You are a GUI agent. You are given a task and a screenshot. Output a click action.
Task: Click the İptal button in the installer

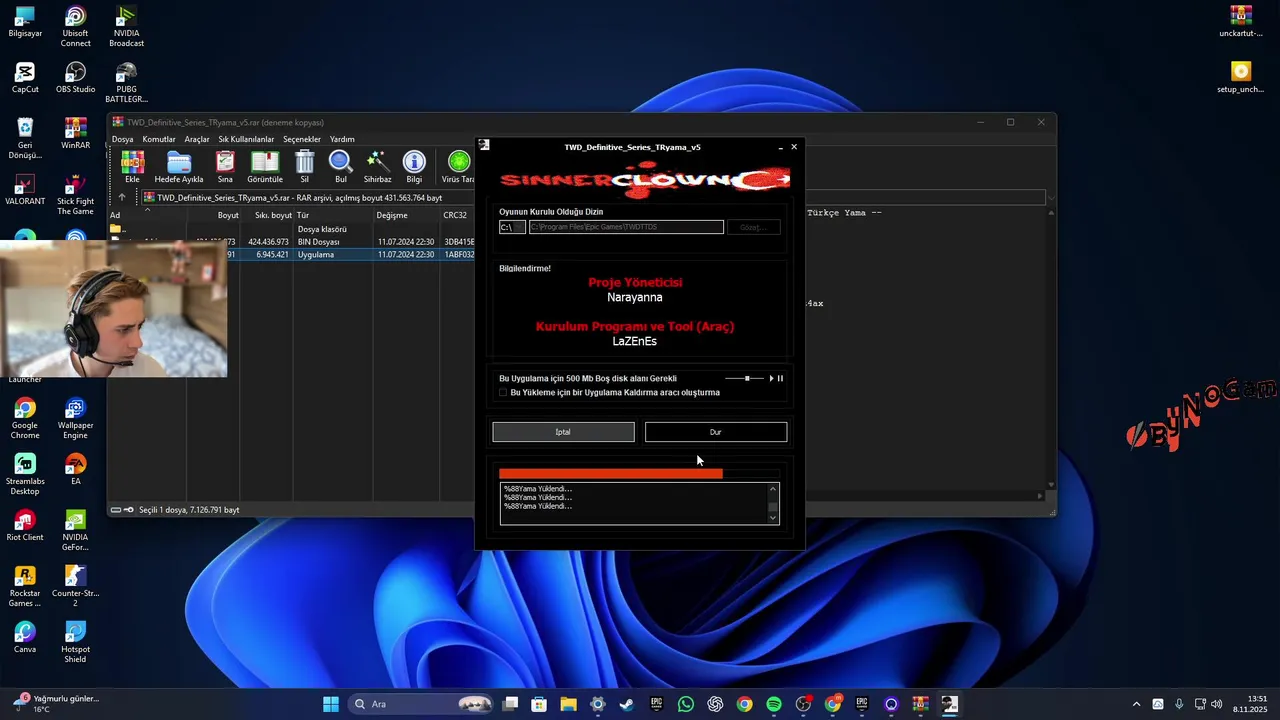tap(563, 432)
